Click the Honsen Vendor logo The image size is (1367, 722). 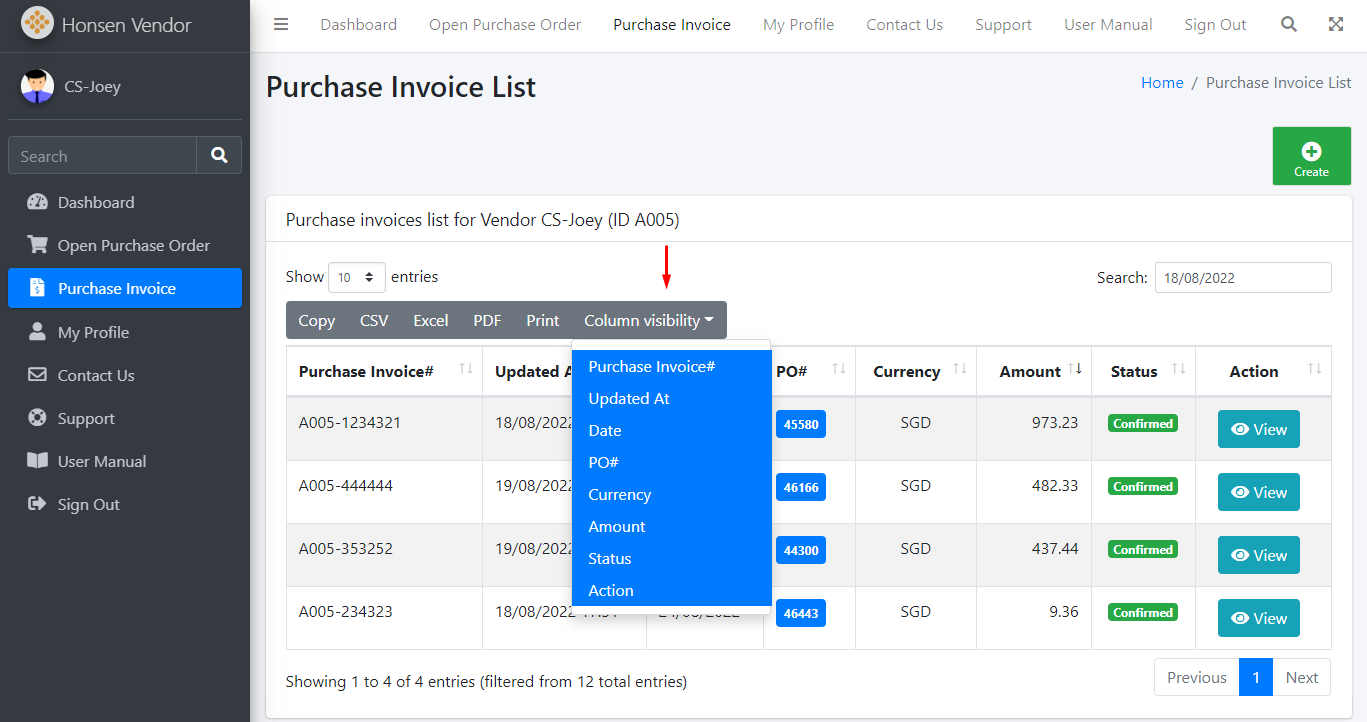37,24
